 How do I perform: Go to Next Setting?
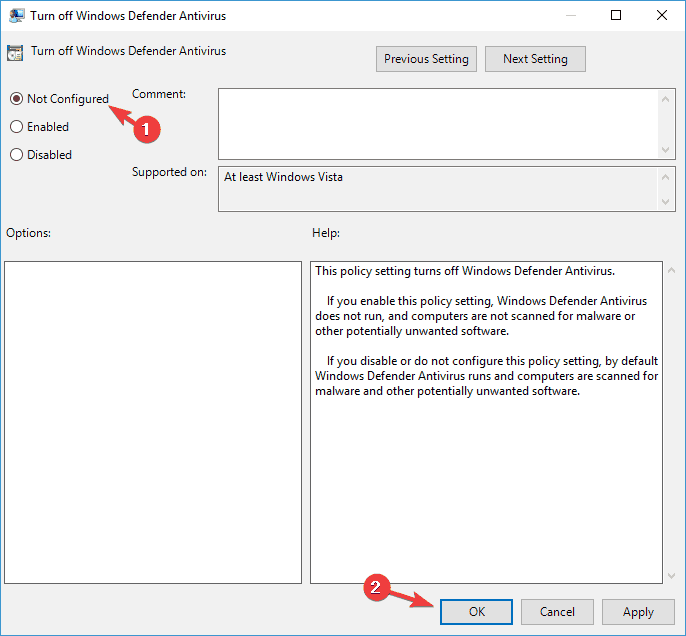click(535, 59)
